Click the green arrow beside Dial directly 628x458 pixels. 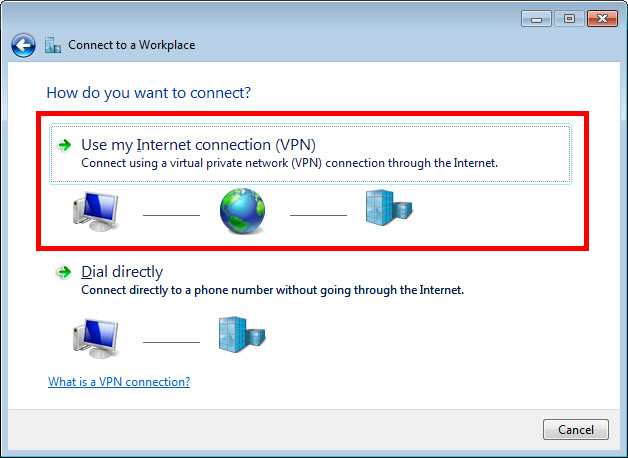pos(64,272)
